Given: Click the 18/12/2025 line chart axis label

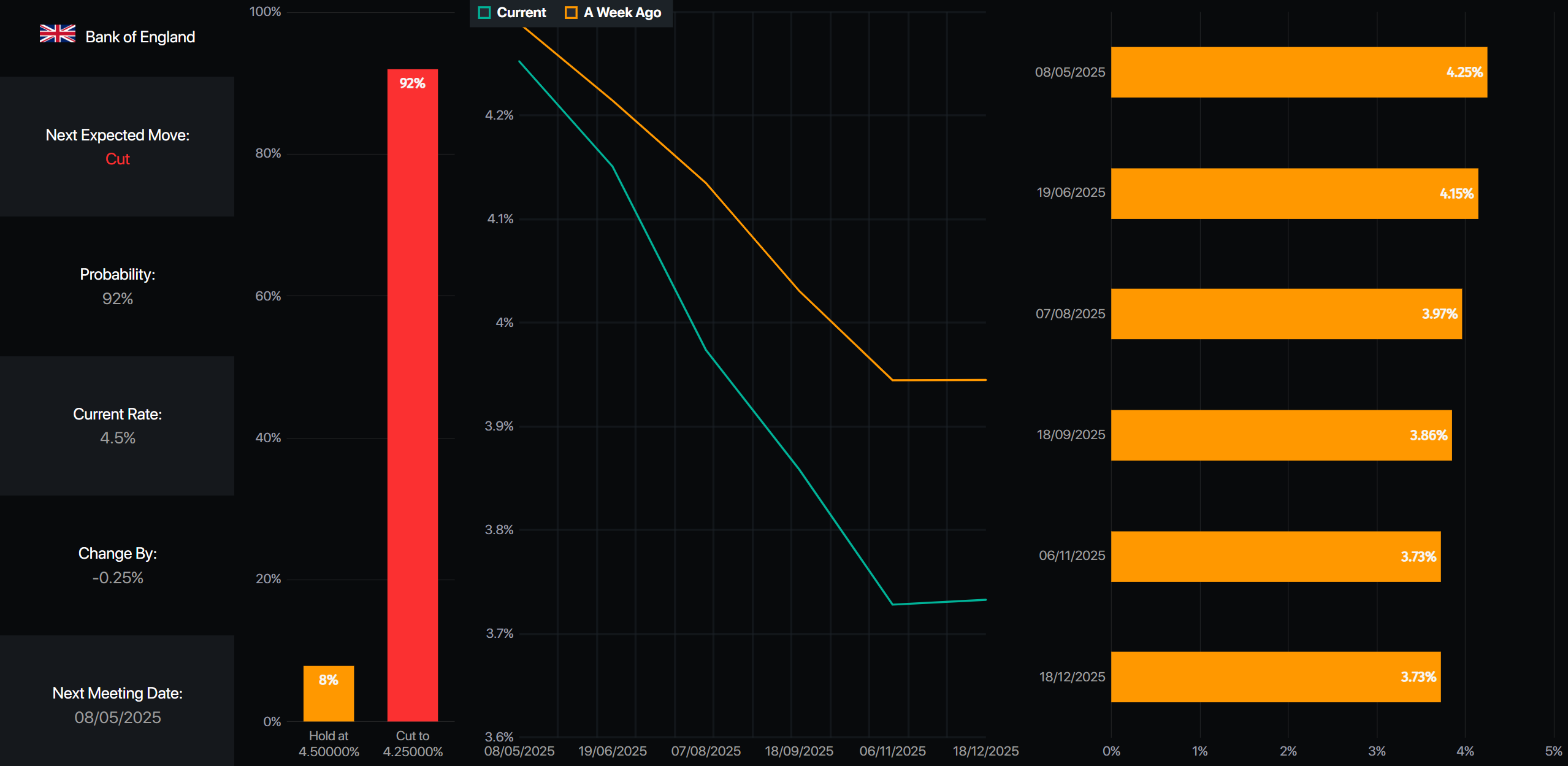Looking at the screenshot, I should tap(985, 751).
